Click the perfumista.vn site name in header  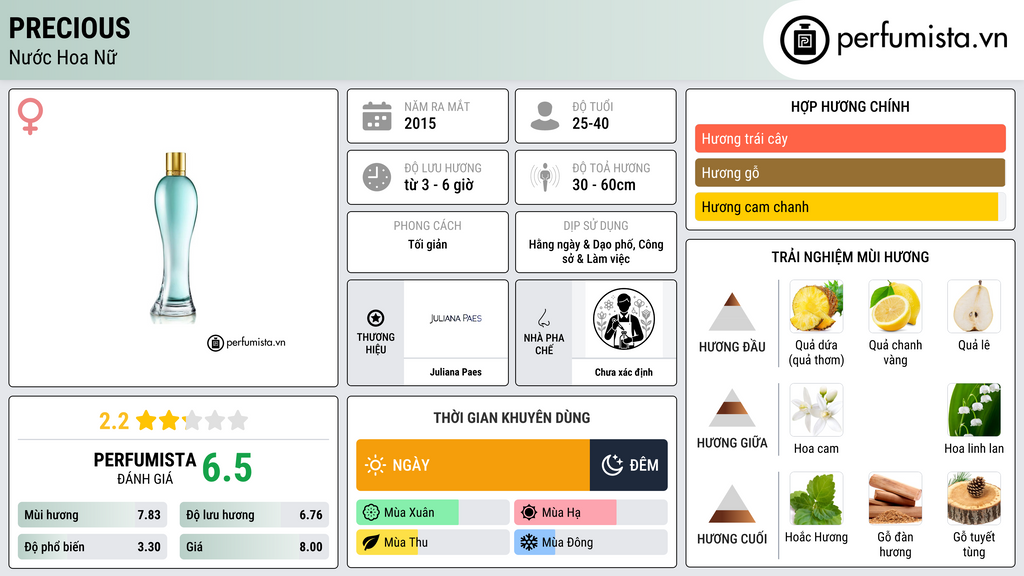pos(922,38)
